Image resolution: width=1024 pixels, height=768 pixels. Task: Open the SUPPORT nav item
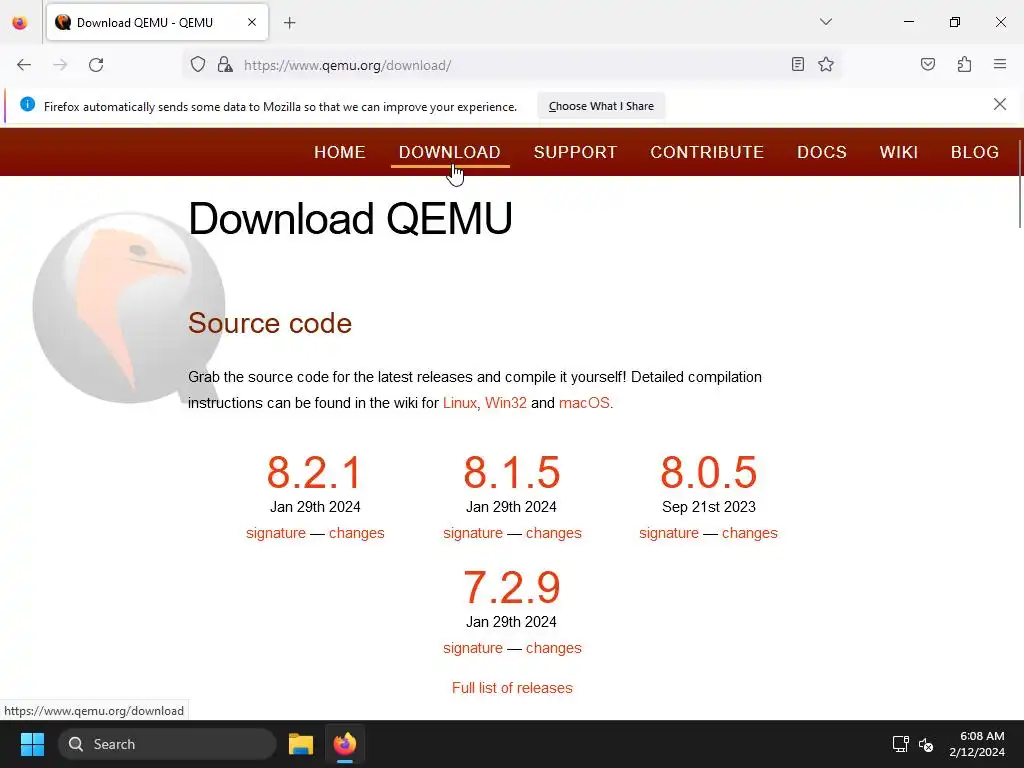(575, 152)
